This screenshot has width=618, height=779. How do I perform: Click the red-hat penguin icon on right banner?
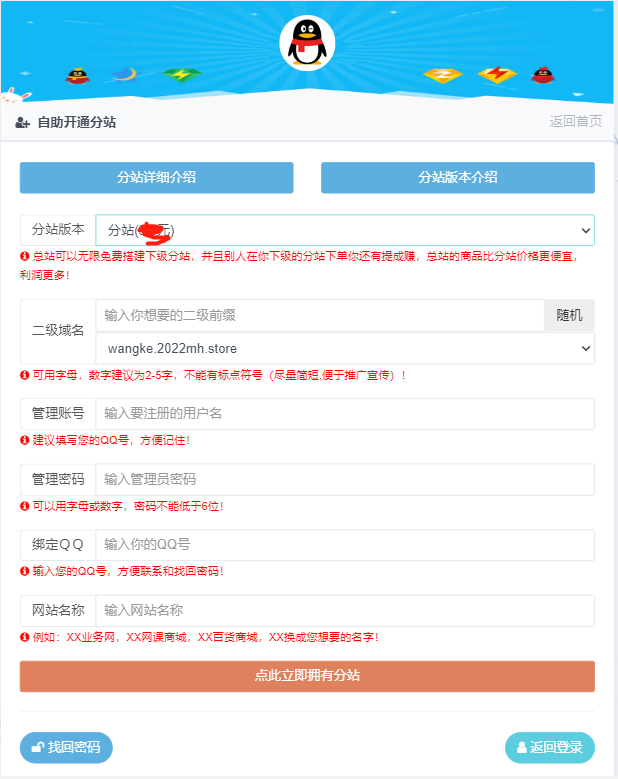[x=542, y=75]
